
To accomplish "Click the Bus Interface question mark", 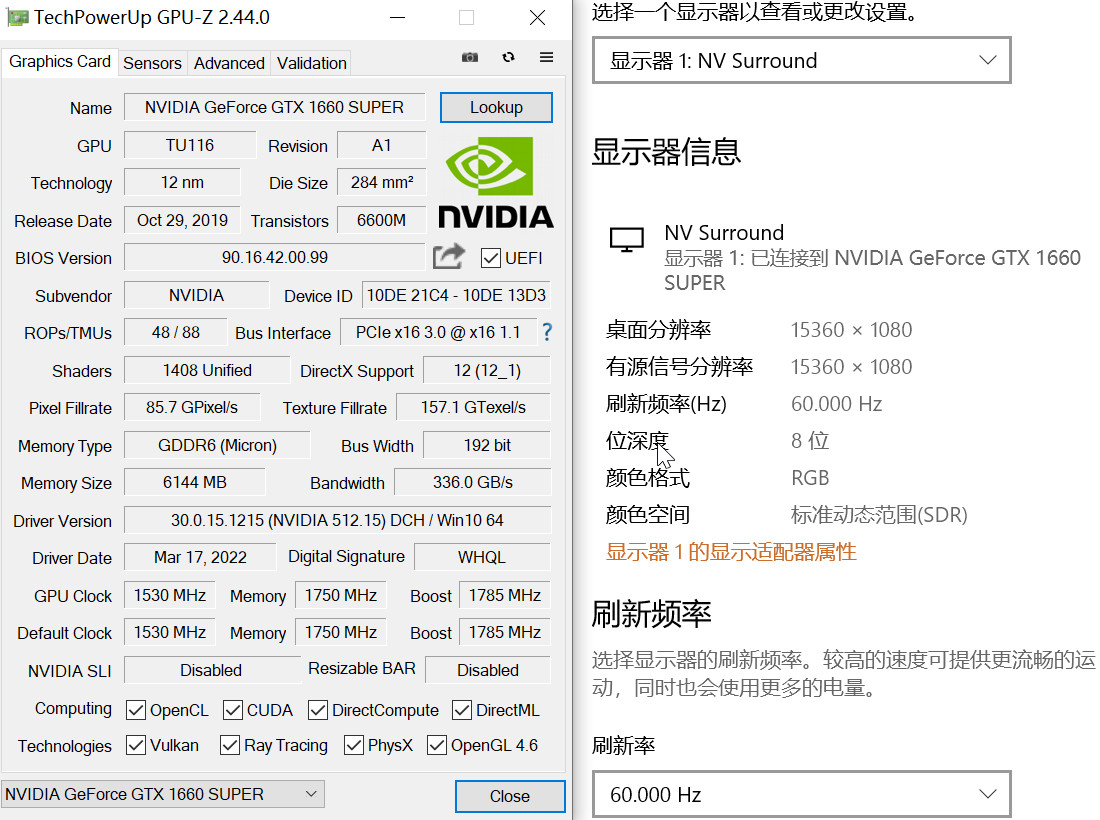I will [x=547, y=332].
